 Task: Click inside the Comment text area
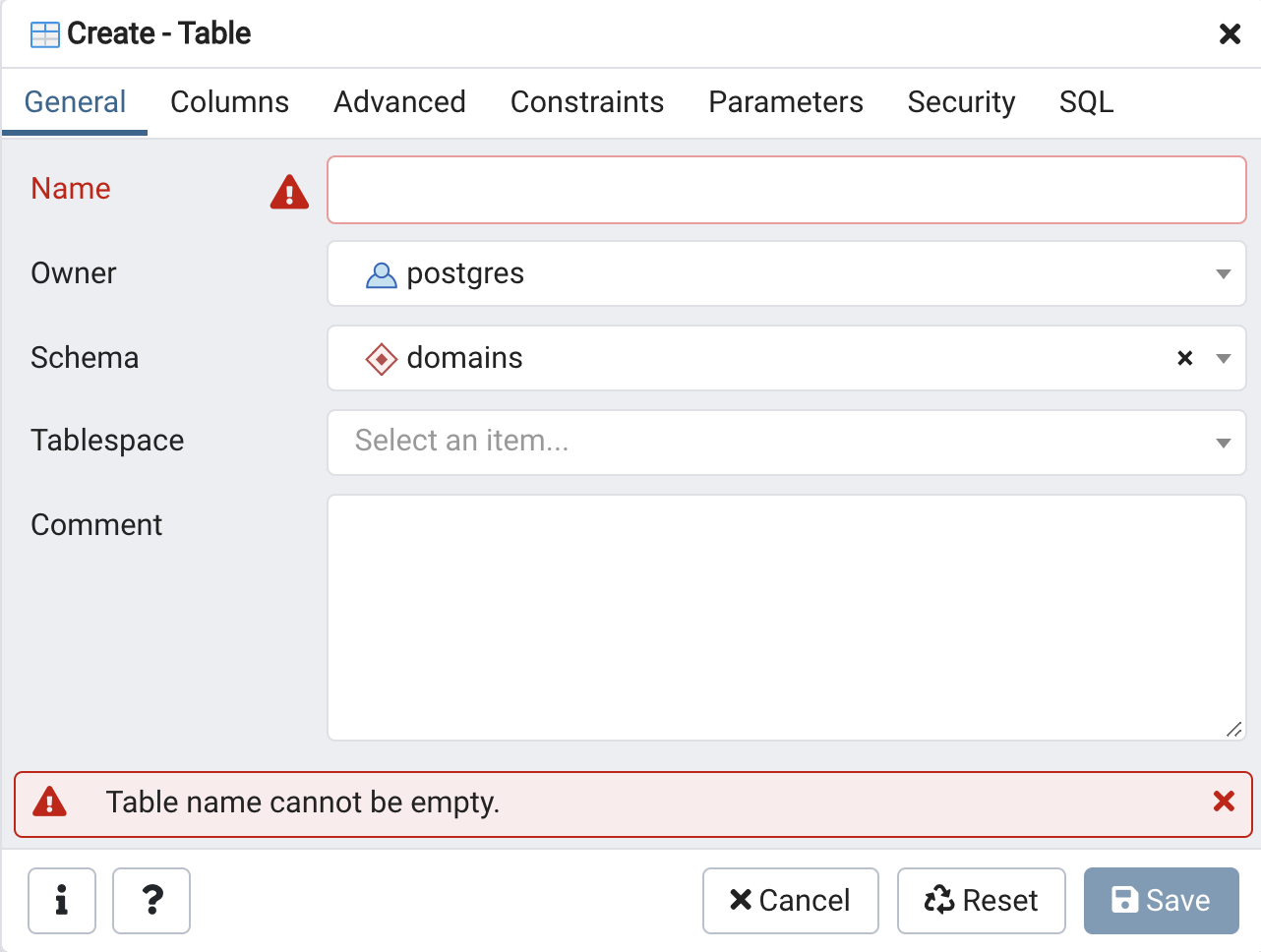tap(786, 617)
